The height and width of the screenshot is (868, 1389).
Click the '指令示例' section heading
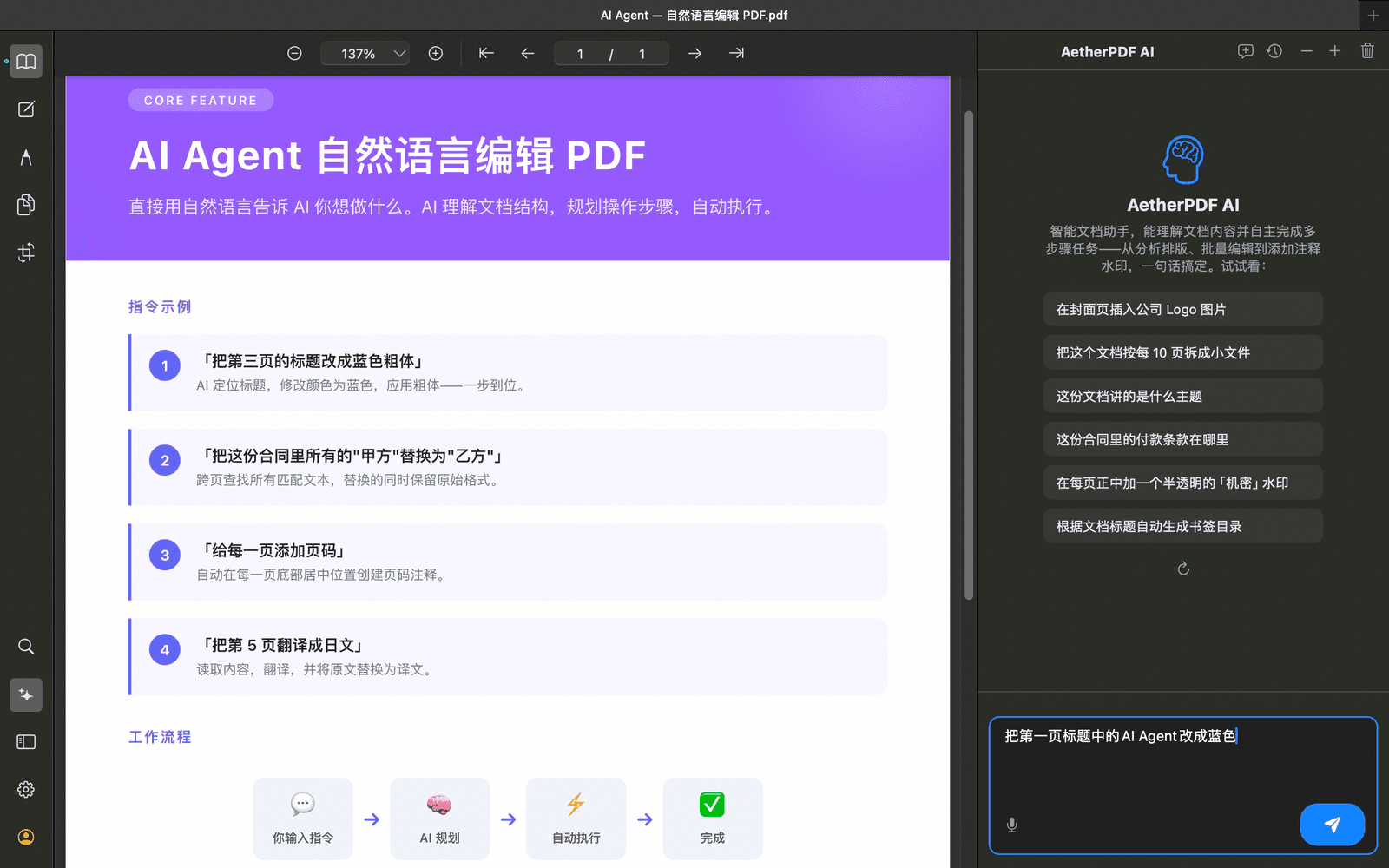[x=160, y=306]
